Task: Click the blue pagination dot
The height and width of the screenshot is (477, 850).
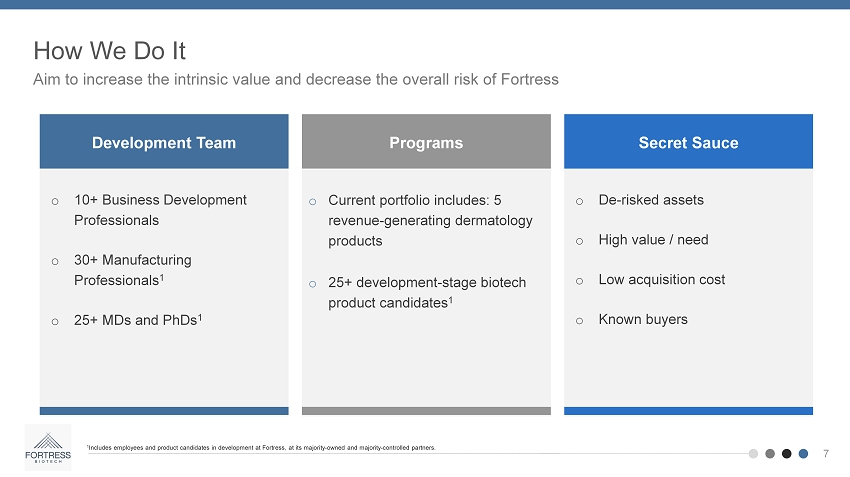Action: pyautogui.click(x=803, y=453)
